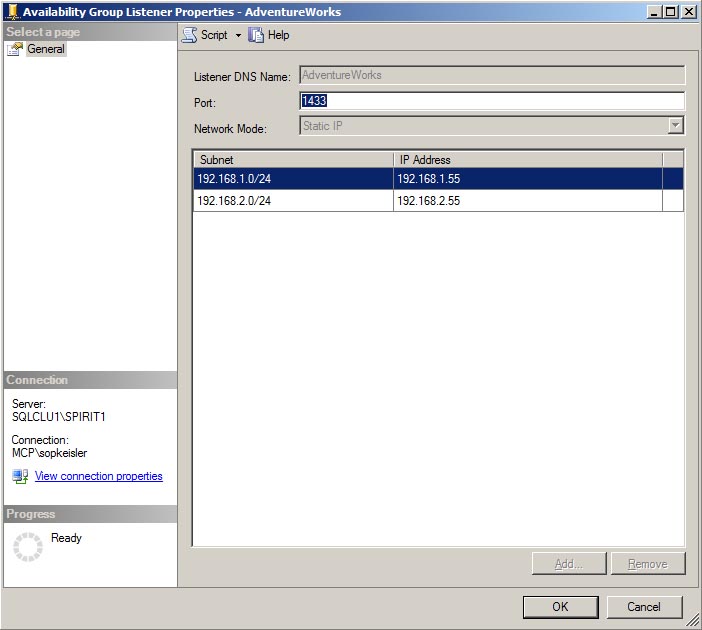The image size is (702, 630).
Task: Click the Script toolbar icon
Action: click(x=189, y=35)
